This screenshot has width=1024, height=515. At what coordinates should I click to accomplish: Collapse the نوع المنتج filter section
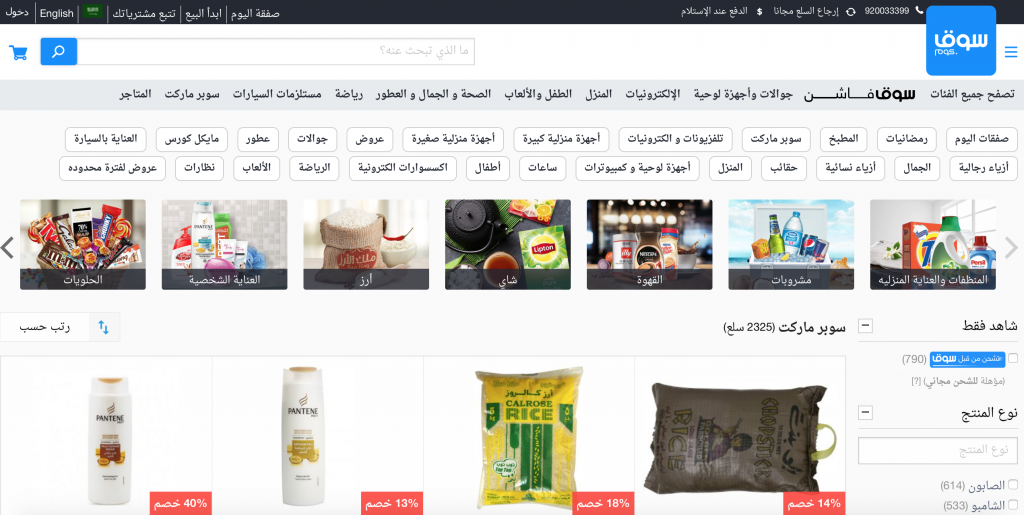(x=865, y=413)
